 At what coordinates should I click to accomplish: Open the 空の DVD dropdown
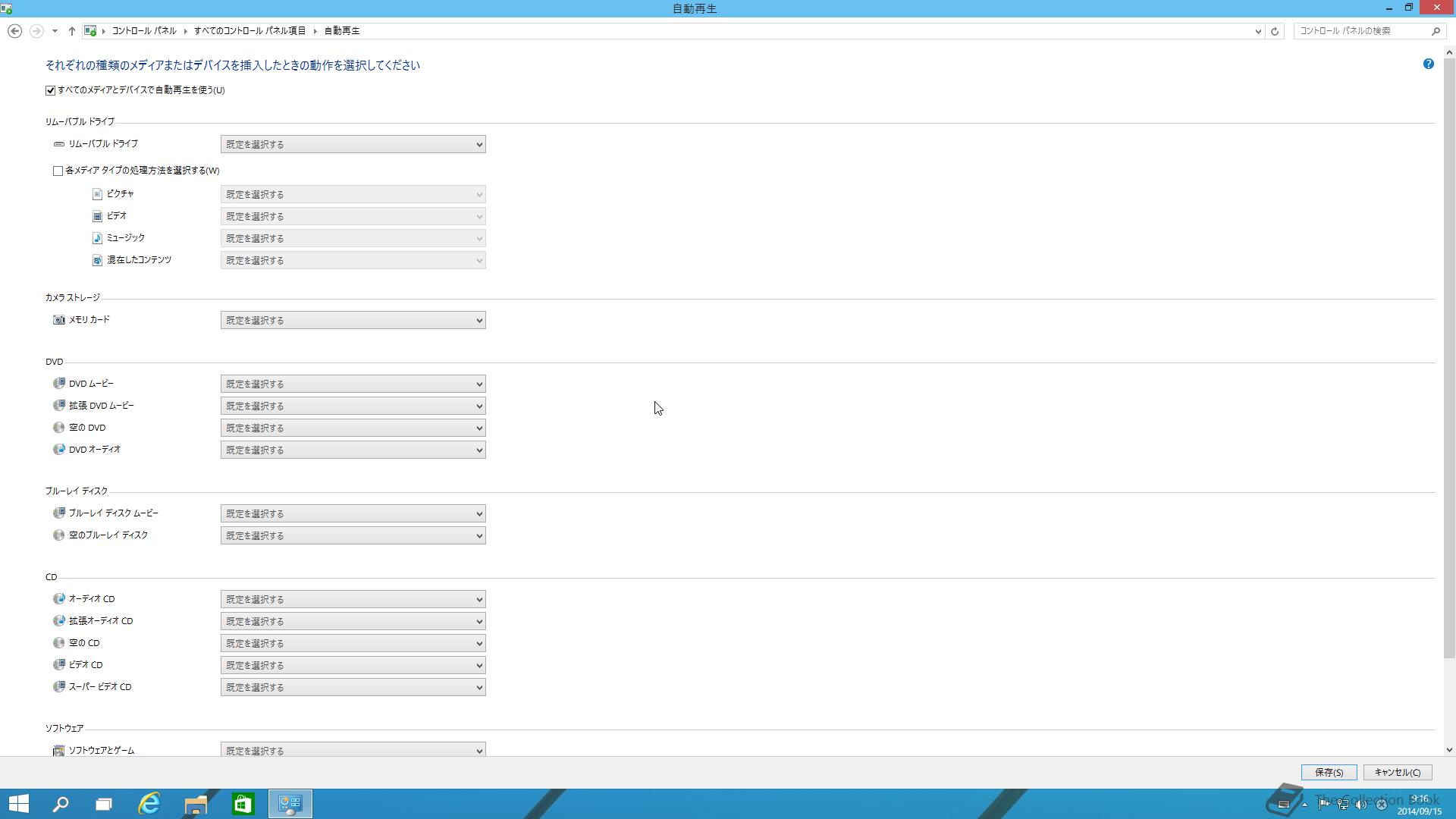[x=353, y=428]
